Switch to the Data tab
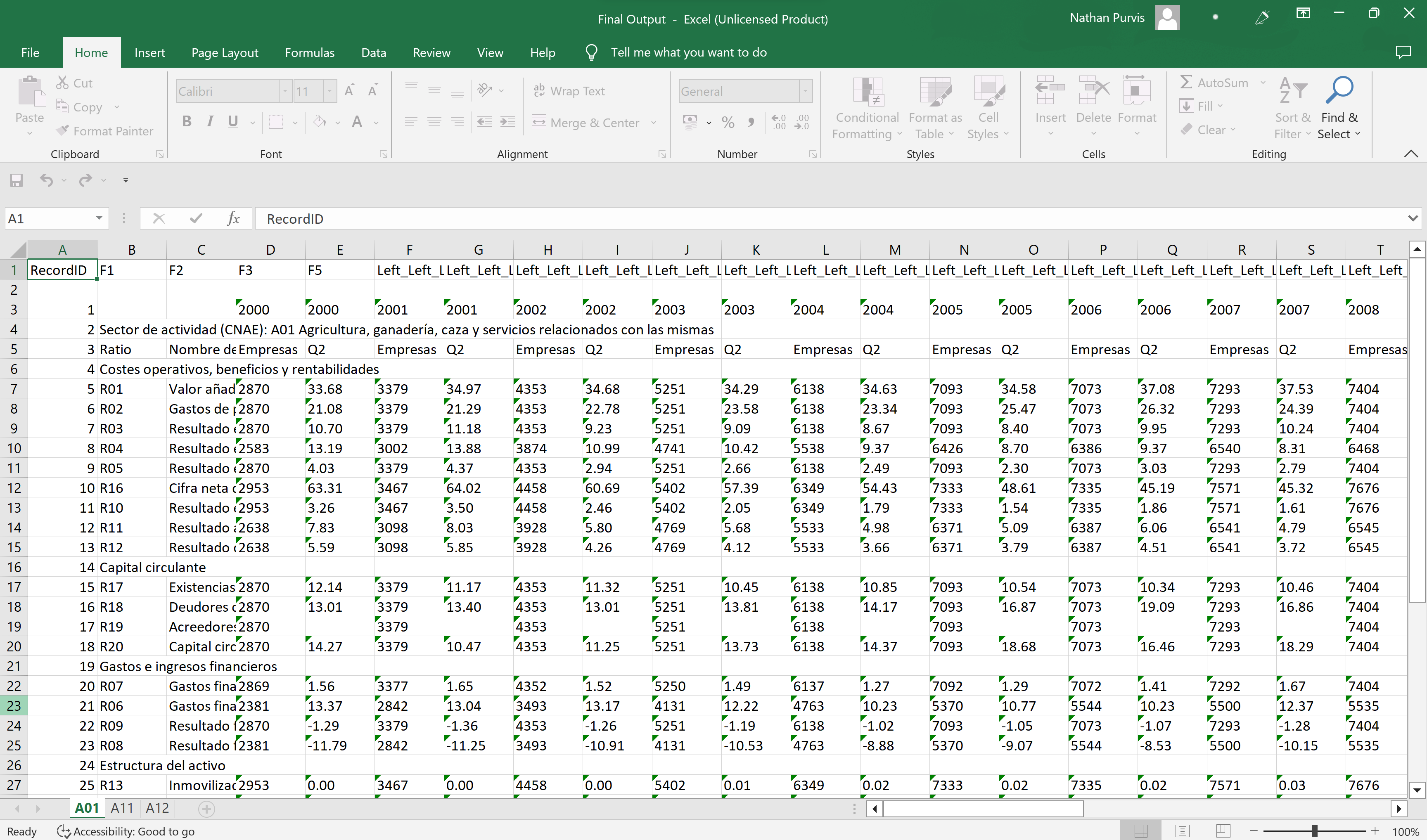Screen dimensions: 1427x840 (x=374, y=52)
